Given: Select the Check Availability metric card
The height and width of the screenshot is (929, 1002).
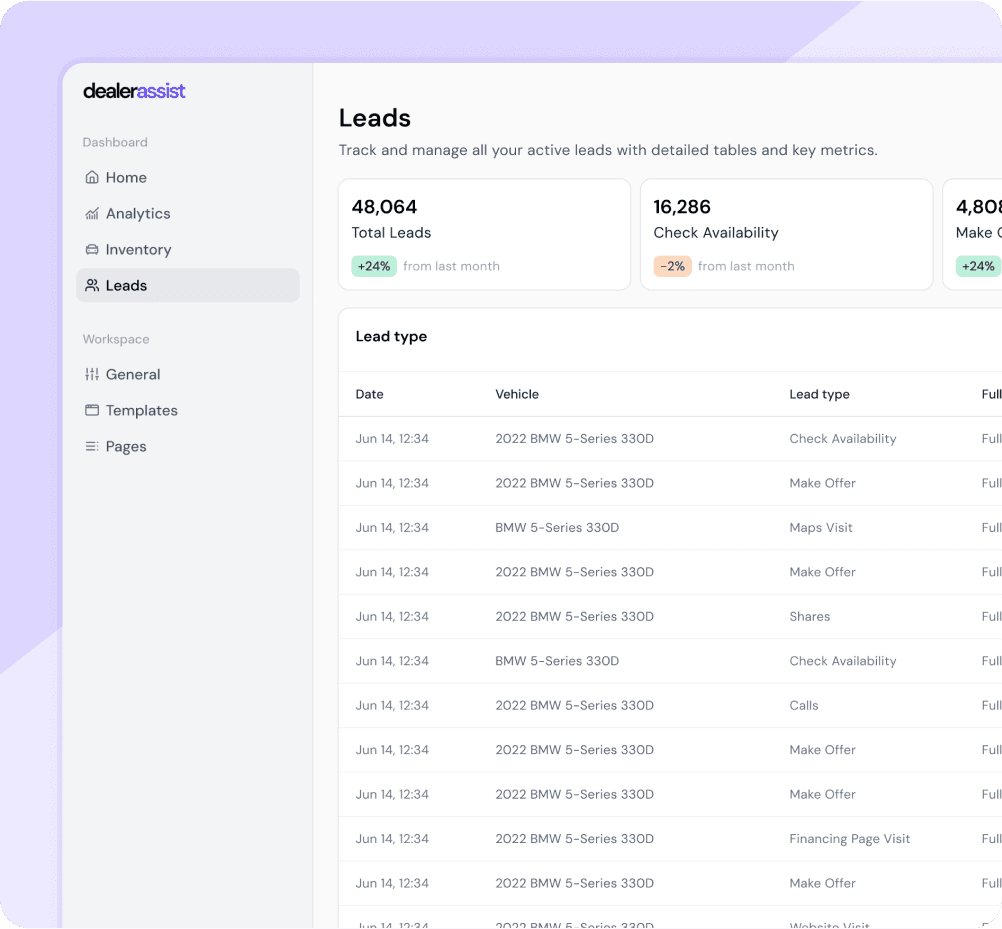Looking at the screenshot, I should point(786,234).
